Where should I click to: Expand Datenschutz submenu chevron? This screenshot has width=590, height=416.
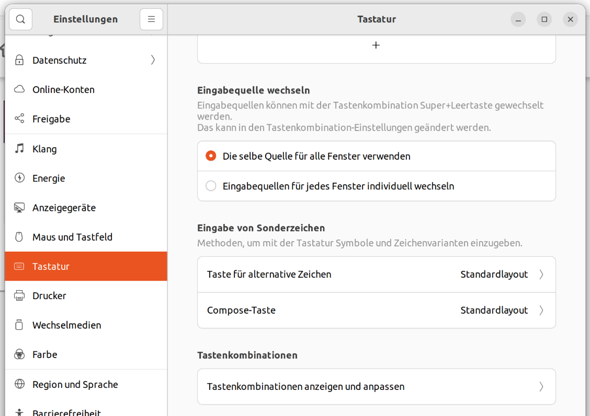tap(153, 60)
